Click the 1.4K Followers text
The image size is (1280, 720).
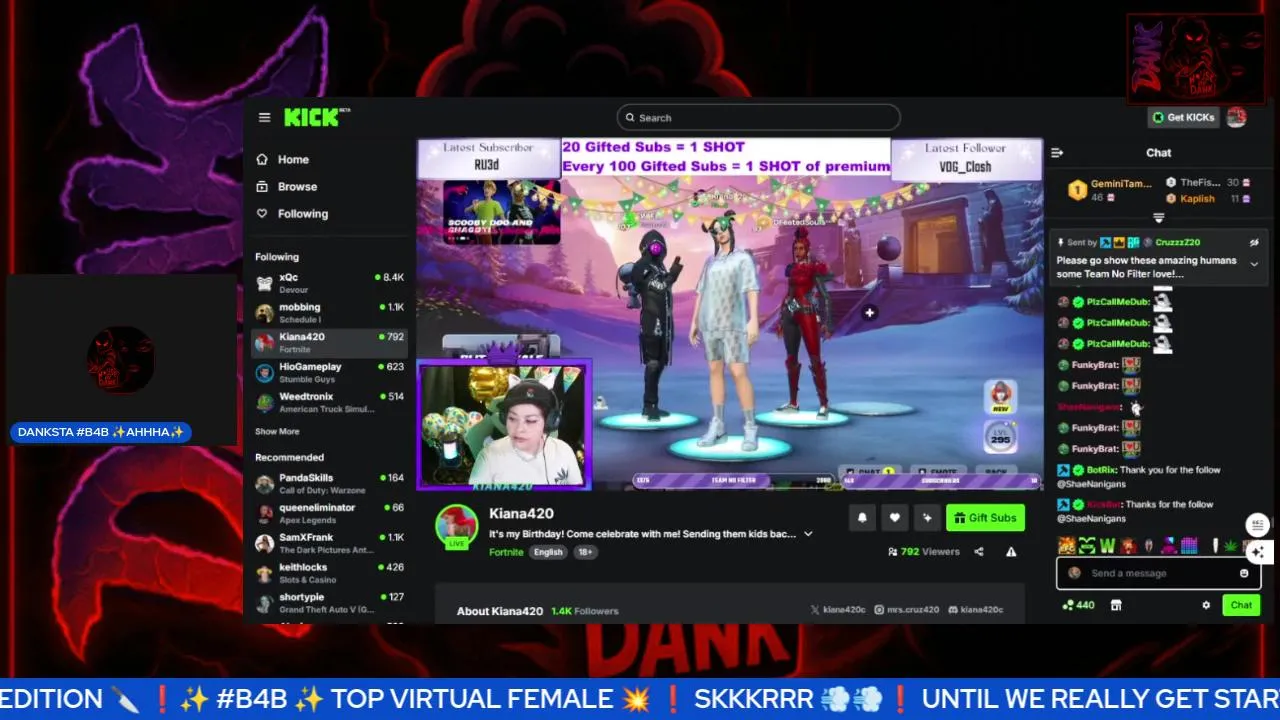pos(585,611)
